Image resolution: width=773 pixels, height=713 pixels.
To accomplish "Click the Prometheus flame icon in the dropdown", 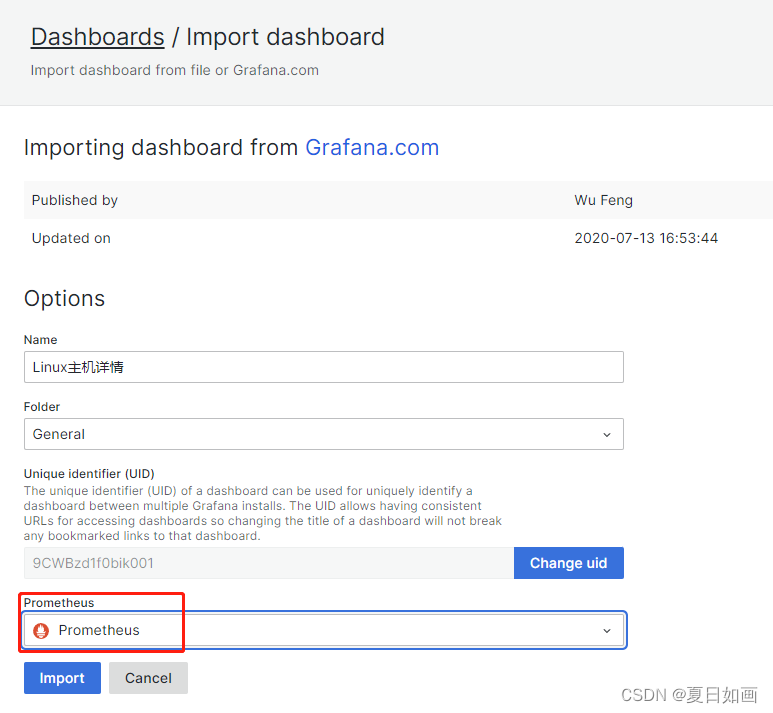I will coord(41,630).
